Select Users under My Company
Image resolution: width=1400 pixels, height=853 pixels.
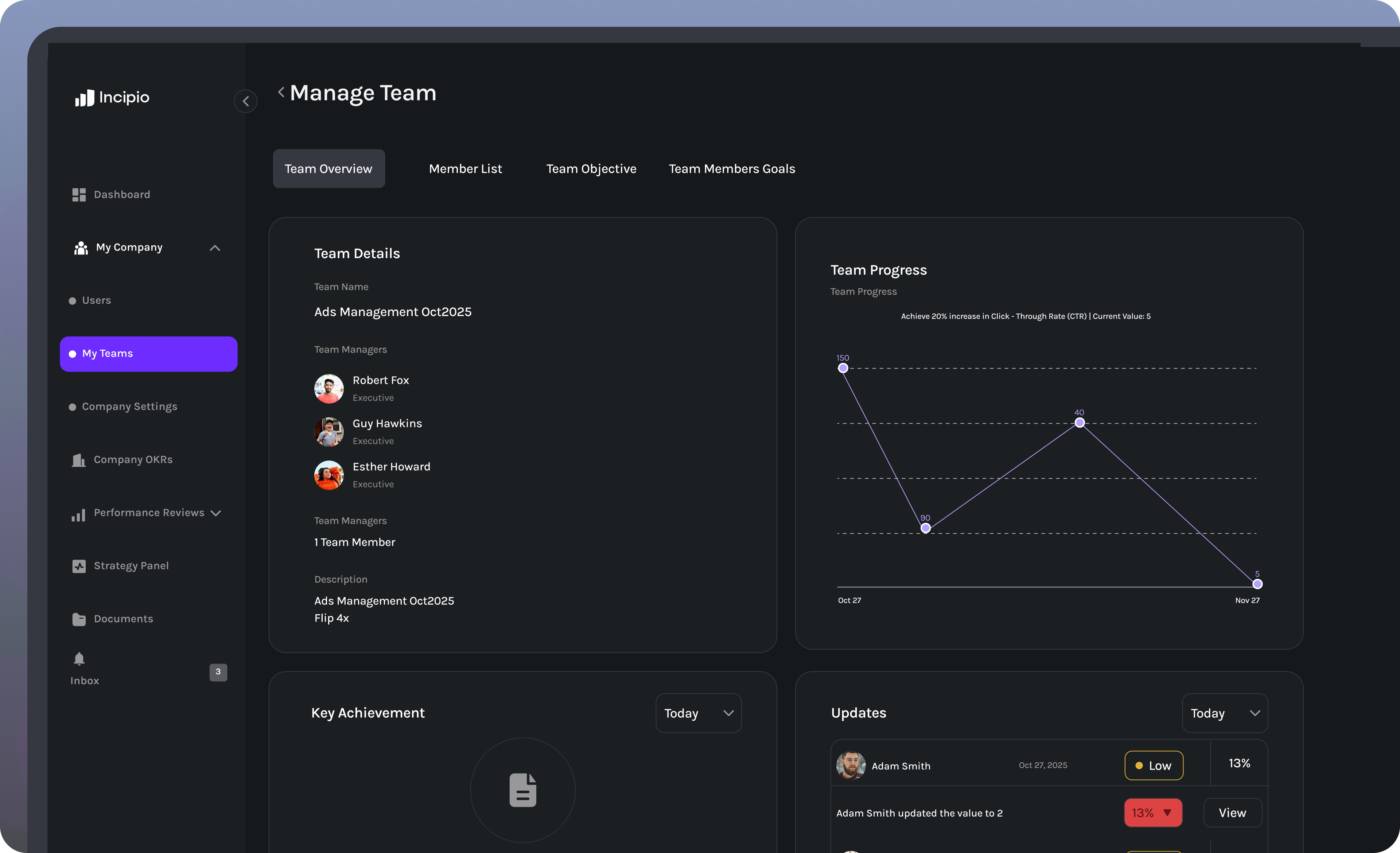coord(96,300)
